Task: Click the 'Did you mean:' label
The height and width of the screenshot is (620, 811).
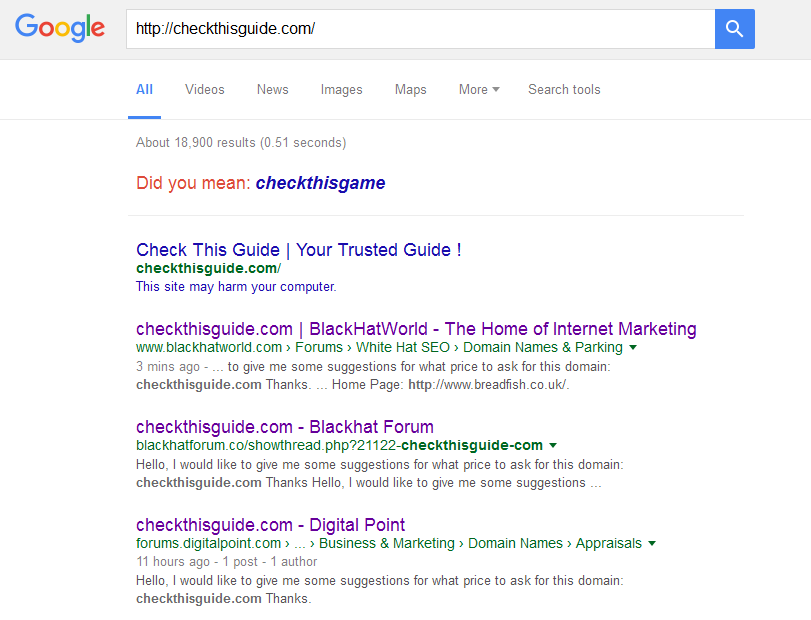Action: coord(193,183)
